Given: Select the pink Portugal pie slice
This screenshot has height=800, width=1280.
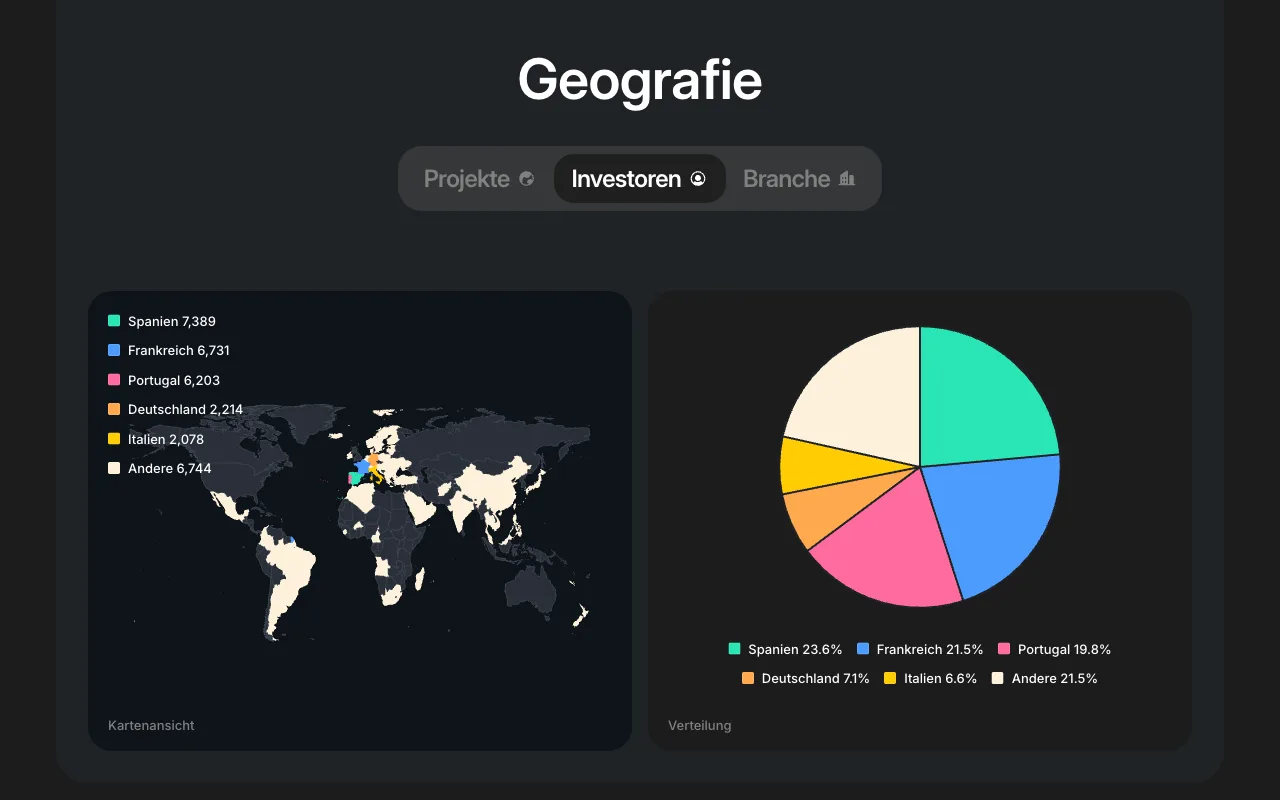Looking at the screenshot, I should pos(895,545).
